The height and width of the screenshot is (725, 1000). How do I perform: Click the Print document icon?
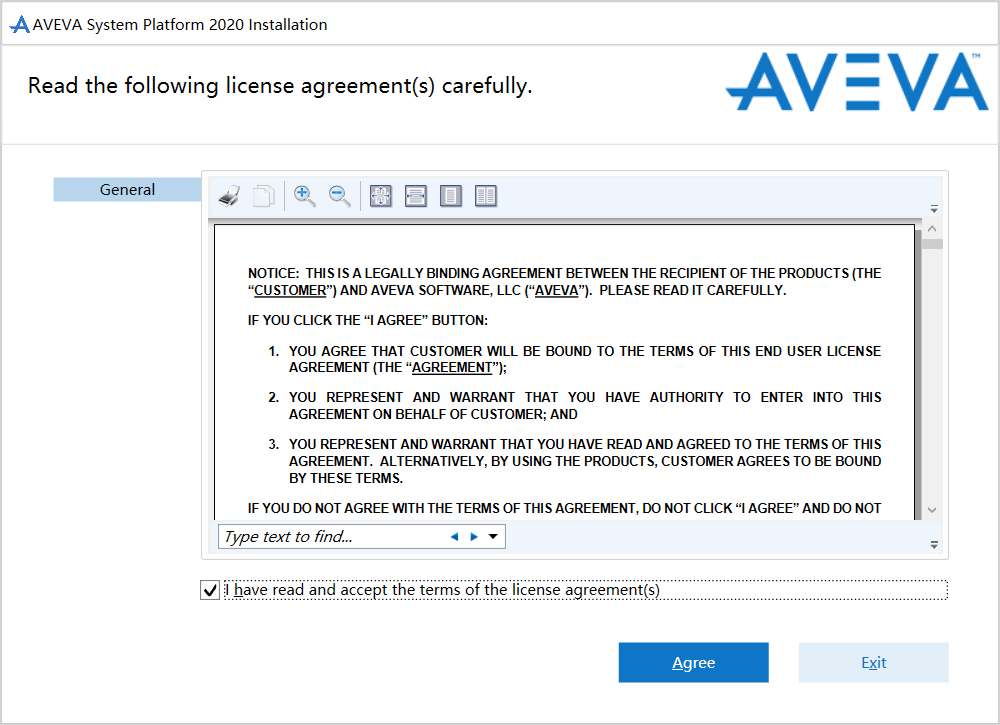click(x=229, y=196)
